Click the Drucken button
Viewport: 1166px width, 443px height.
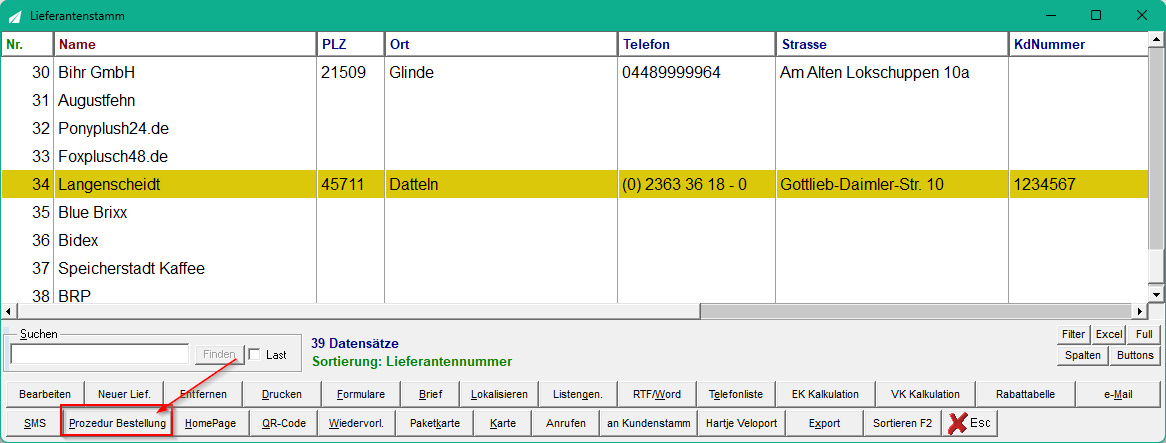pos(282,394)
